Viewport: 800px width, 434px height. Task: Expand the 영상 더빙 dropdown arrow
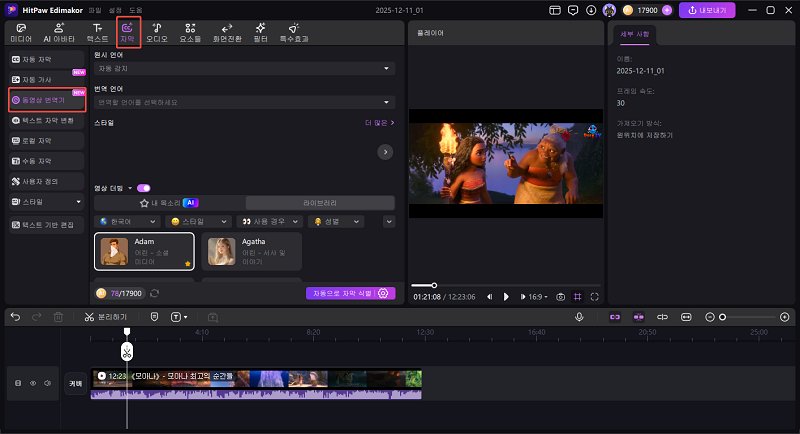(130, 188)
